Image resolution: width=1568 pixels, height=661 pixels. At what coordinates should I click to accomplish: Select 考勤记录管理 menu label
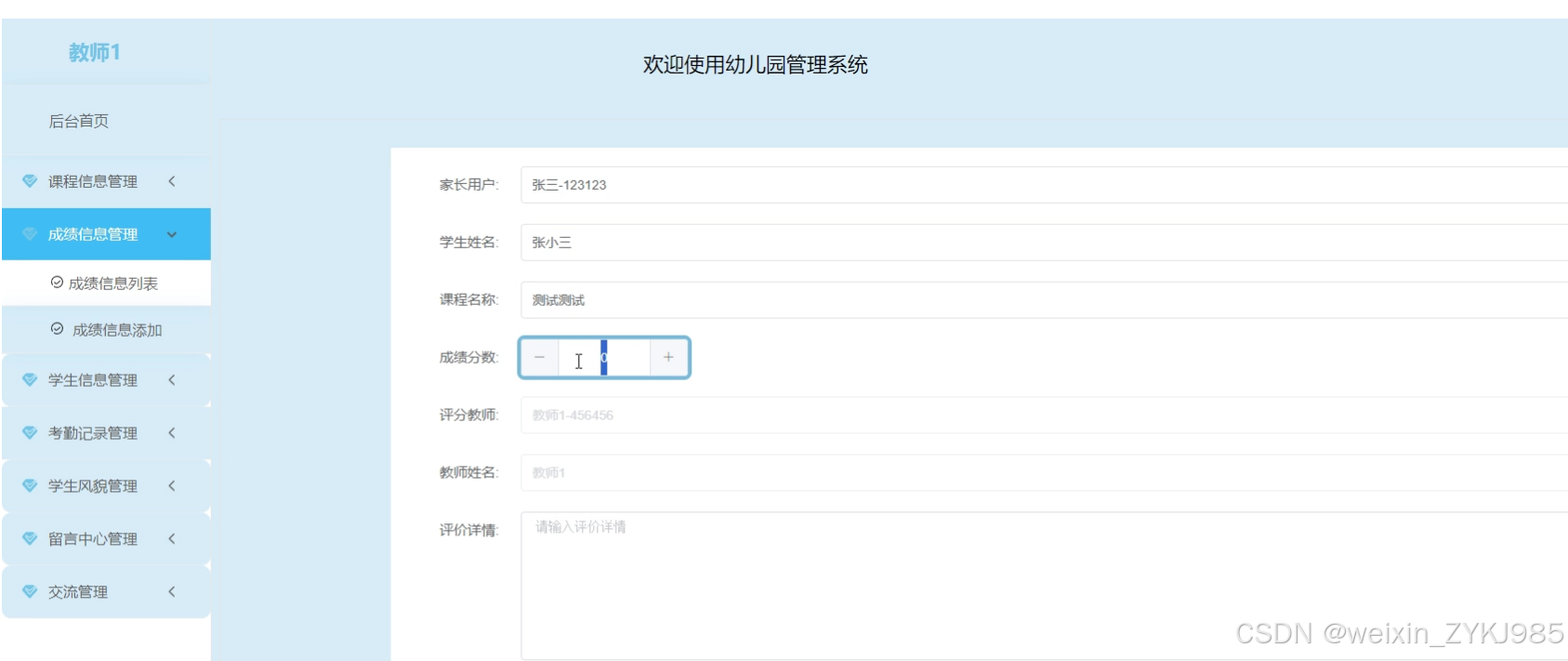click(93, 433)
